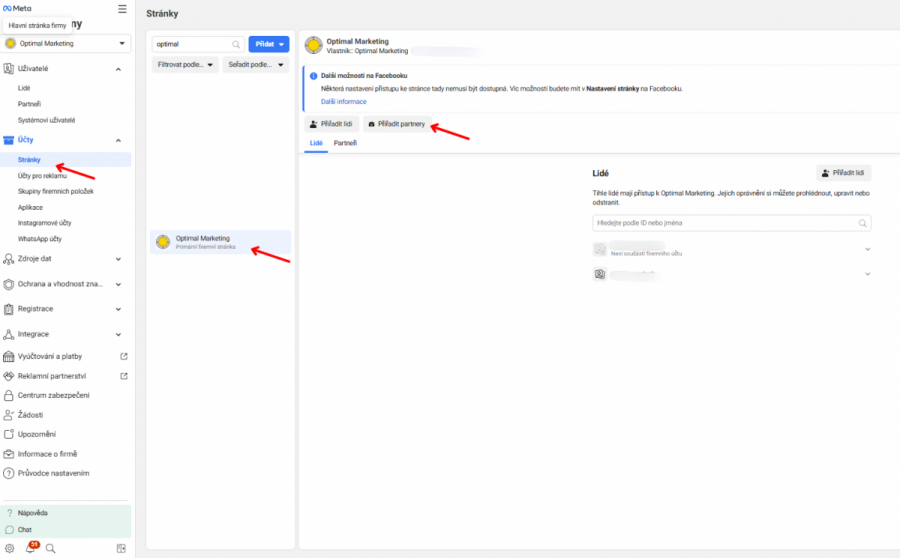
Task: Open Systémoví uživatelé
Action: tap(46, 120)
